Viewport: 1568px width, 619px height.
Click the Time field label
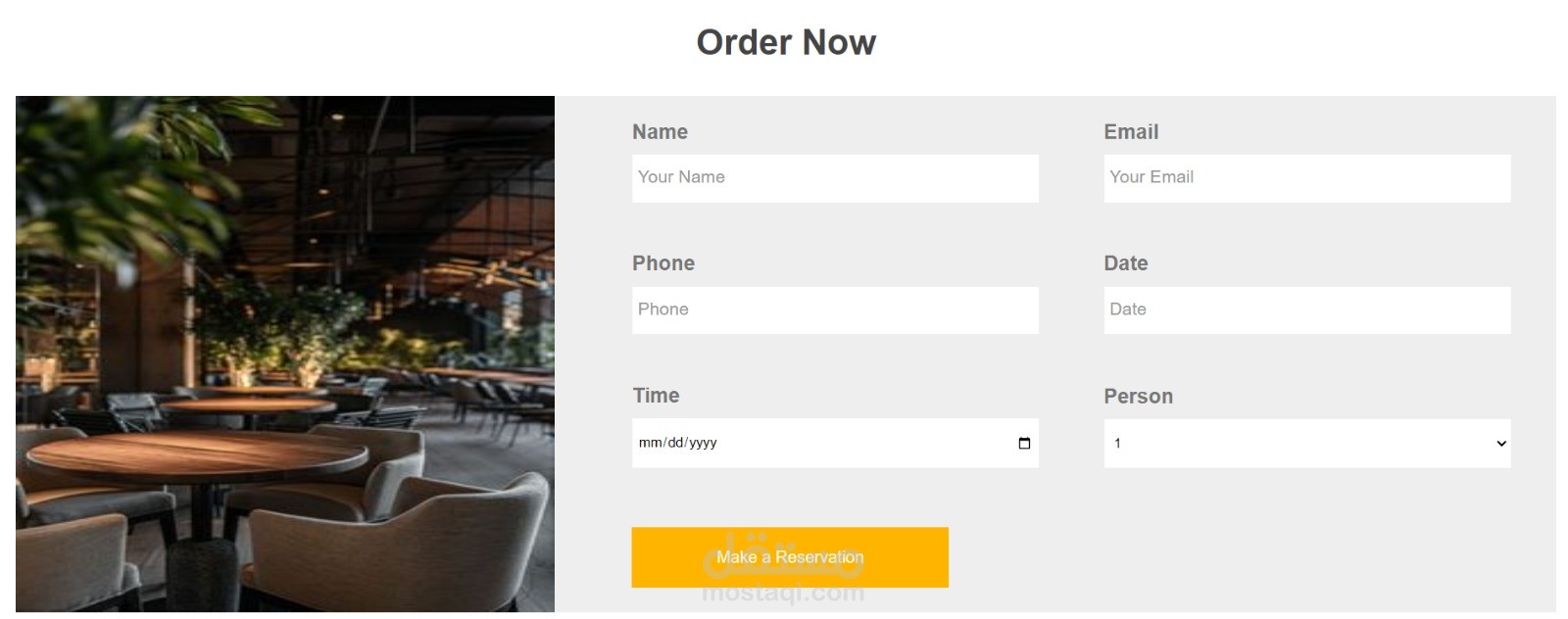coord(656,396)
